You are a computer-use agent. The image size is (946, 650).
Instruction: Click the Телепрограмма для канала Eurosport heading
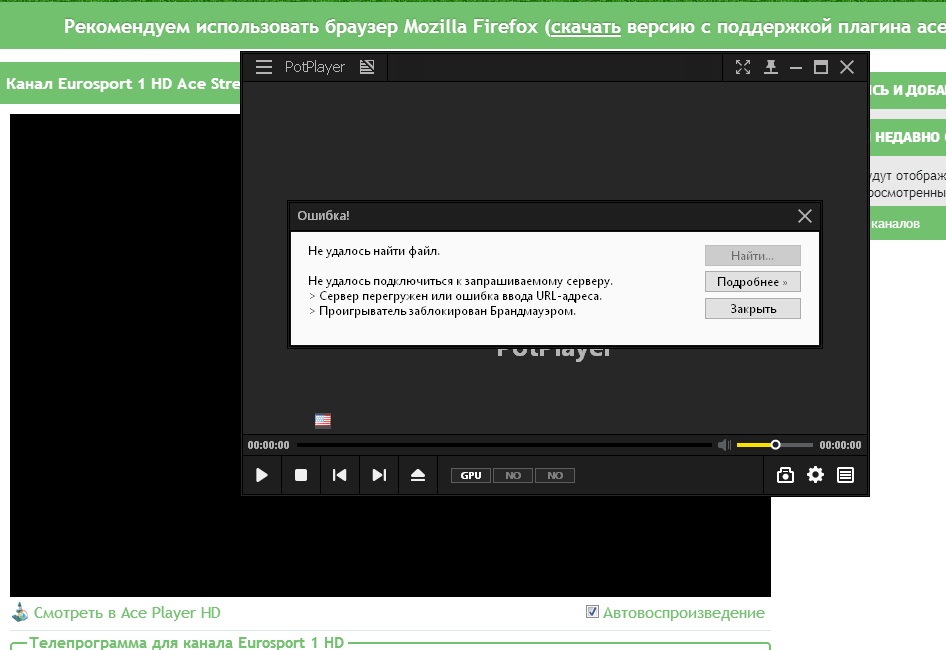click(186, 642)
